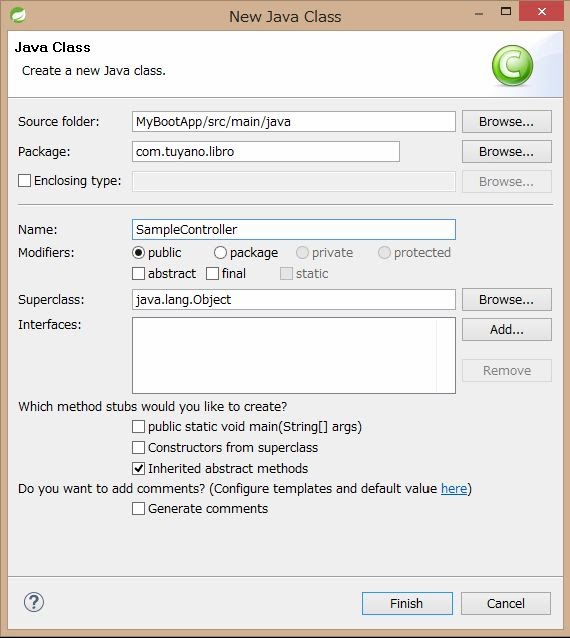Open the templates configuration 'here' link
The image size is (570, 638).
click(454, 488)
